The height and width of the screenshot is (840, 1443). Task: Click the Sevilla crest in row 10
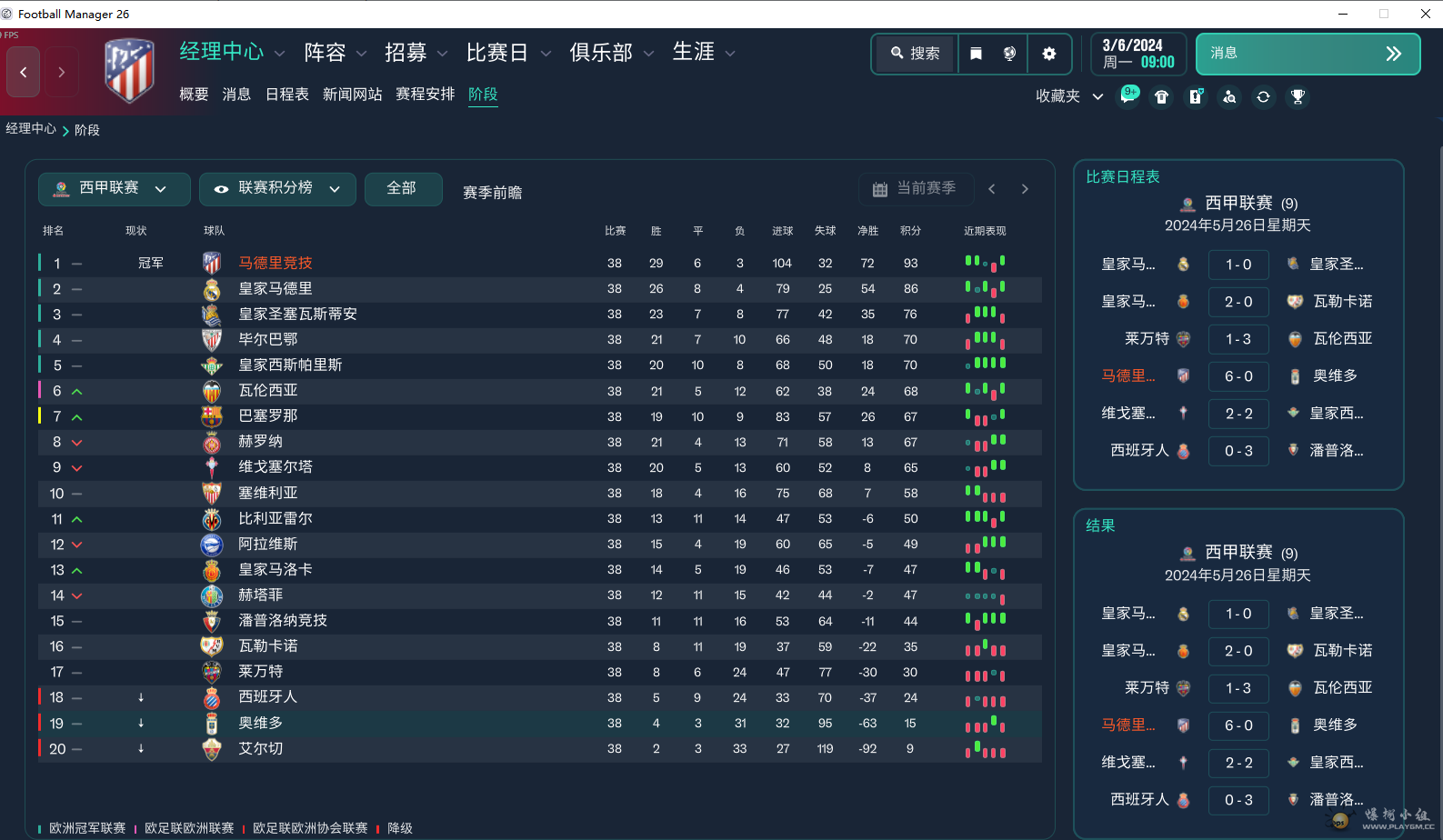point(212,493)
